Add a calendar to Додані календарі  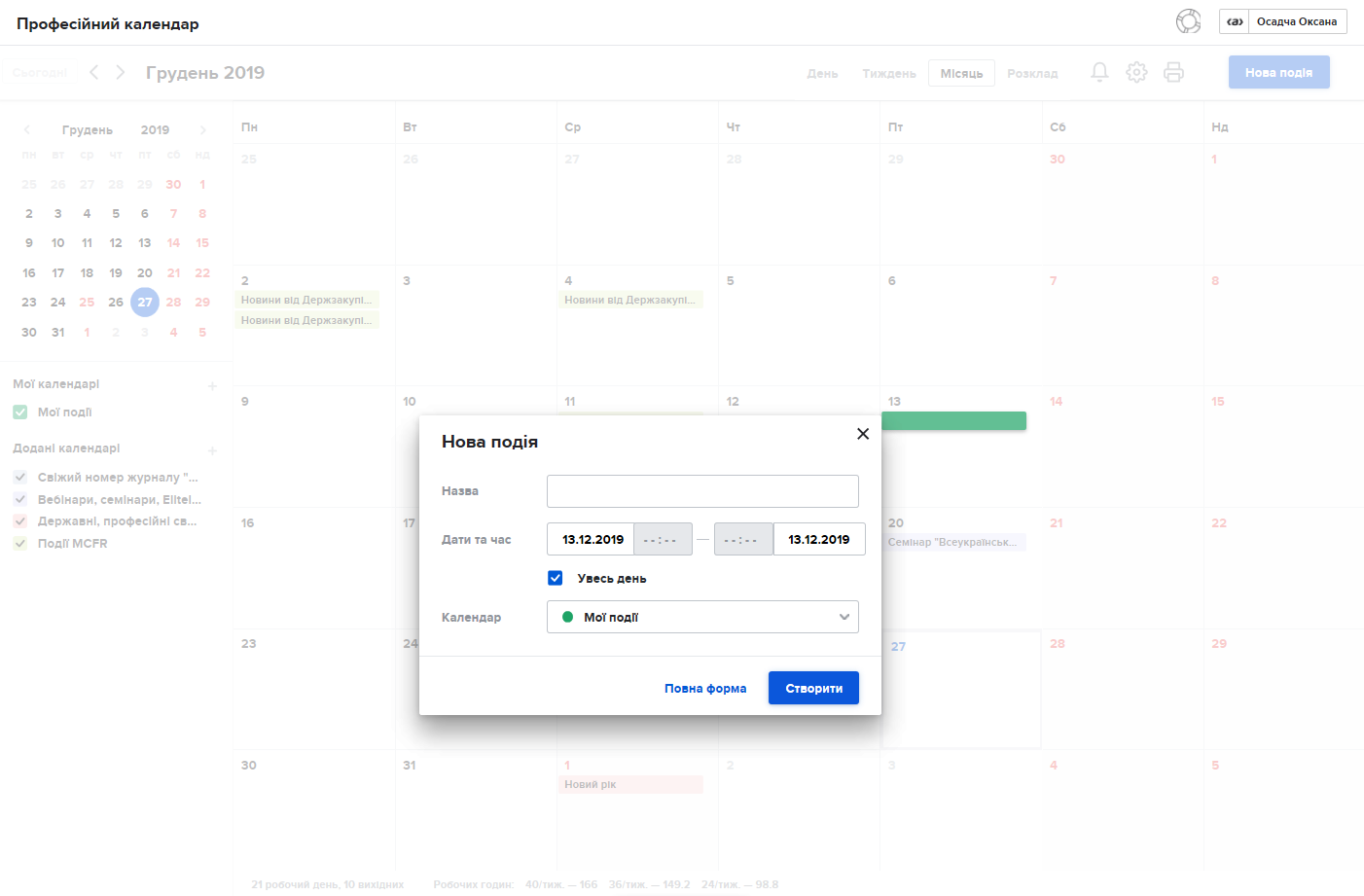coord(212,450)
